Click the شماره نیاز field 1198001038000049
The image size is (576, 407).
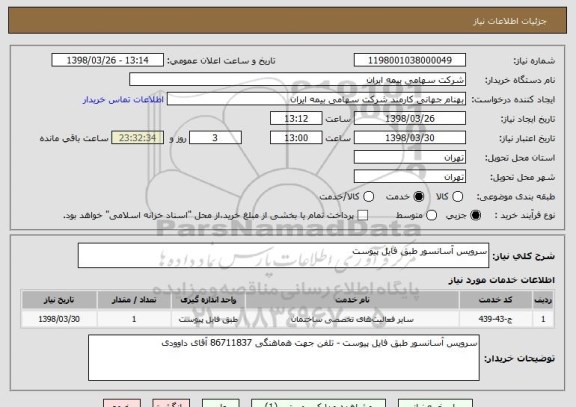pos(410,60)
